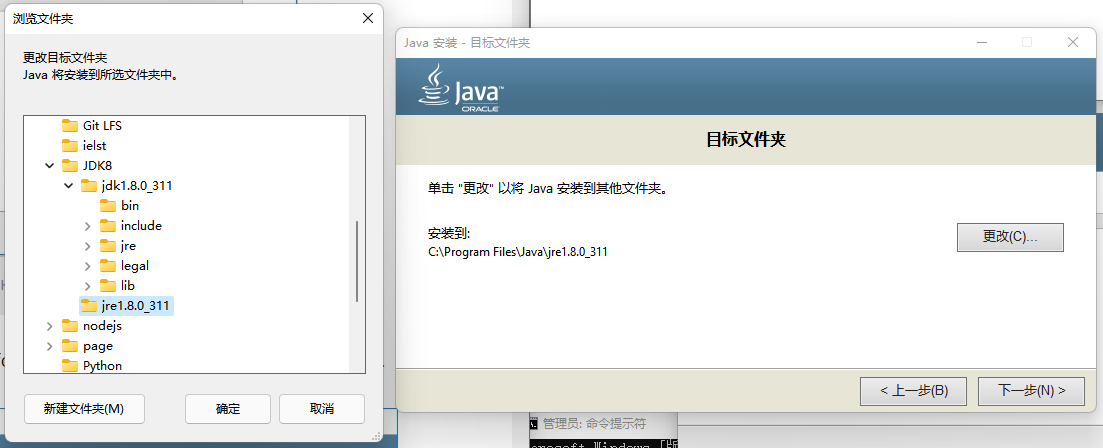This screenshot has height=448, width=1103.
Task: Select the bin tree label
Action: click(130, 206)
